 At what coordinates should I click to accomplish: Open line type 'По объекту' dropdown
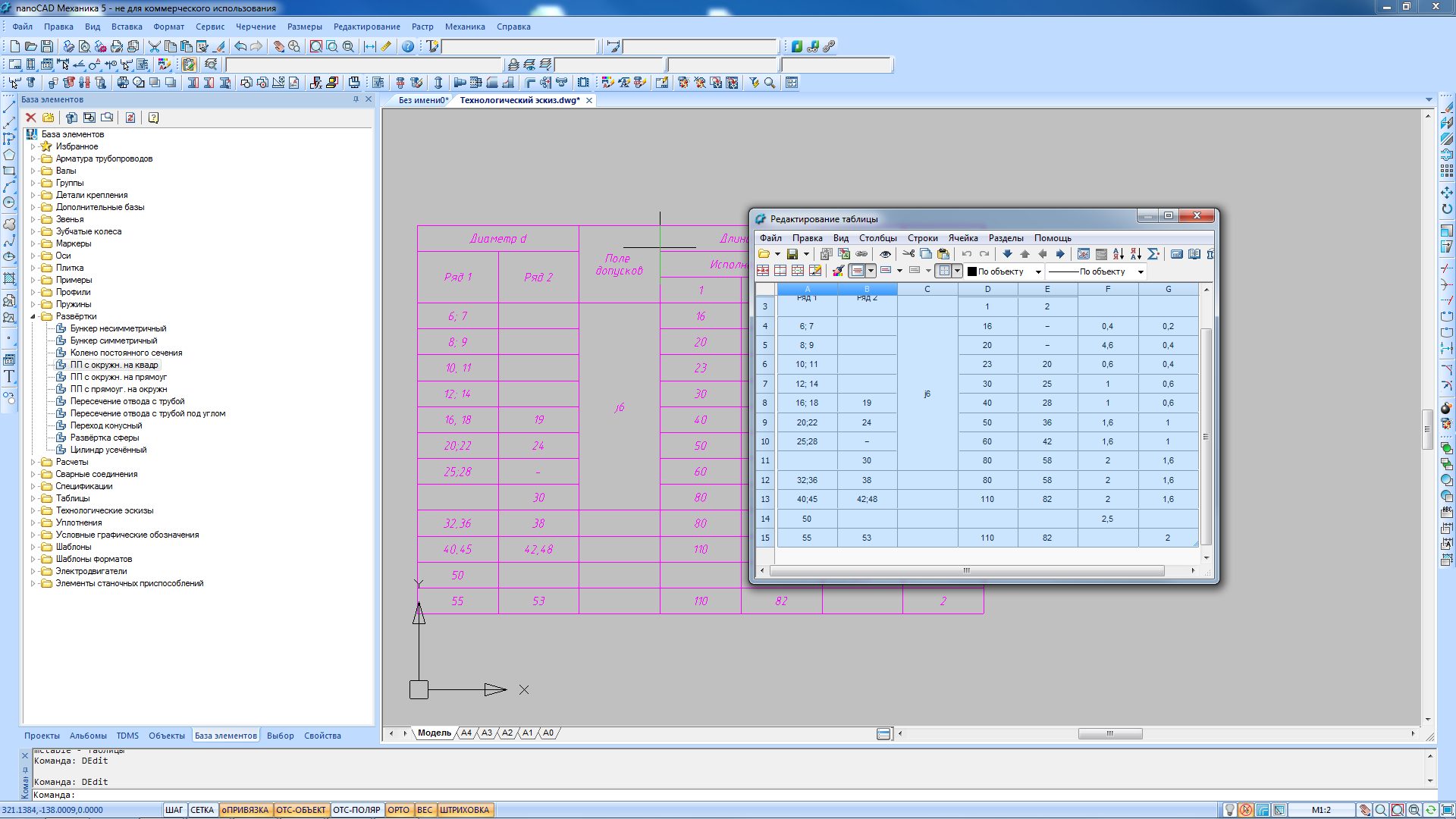pyautogui.click(x=1141, y=271)
